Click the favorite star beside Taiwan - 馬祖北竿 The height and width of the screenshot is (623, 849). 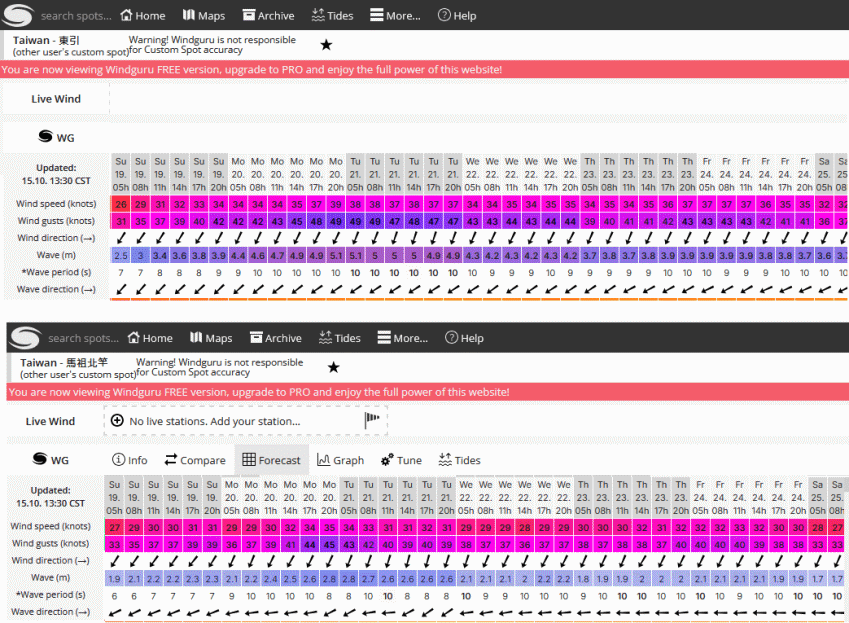pyautogui.click(x=334, y=368)
